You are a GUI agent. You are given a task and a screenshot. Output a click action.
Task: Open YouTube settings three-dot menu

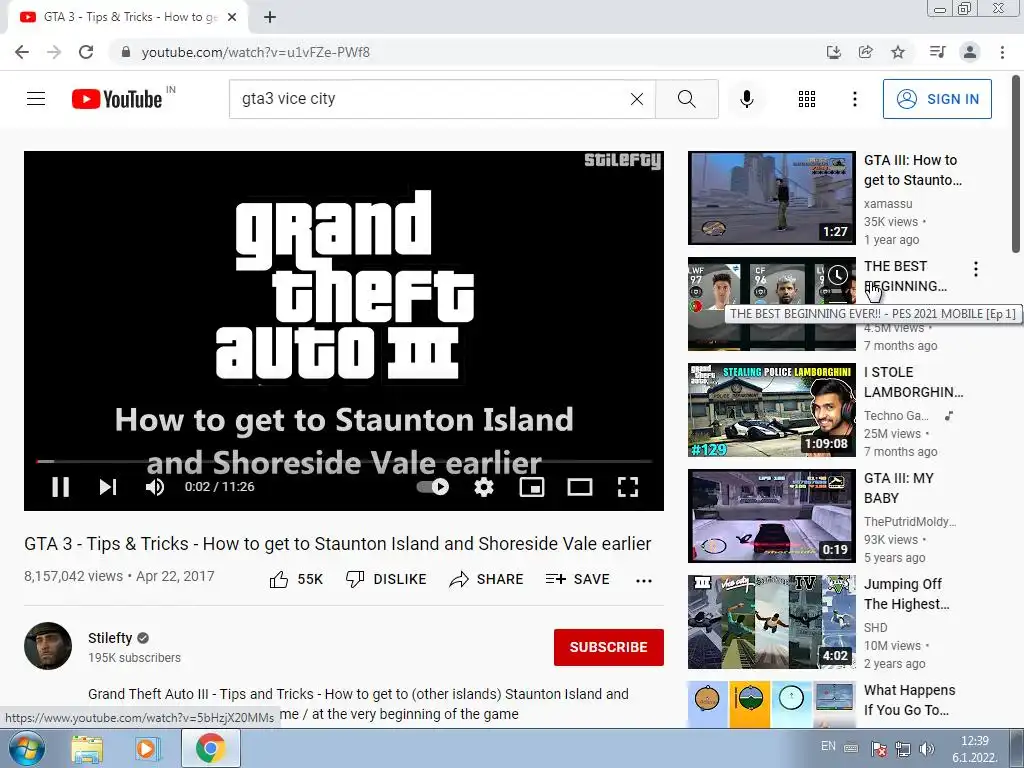854,99
